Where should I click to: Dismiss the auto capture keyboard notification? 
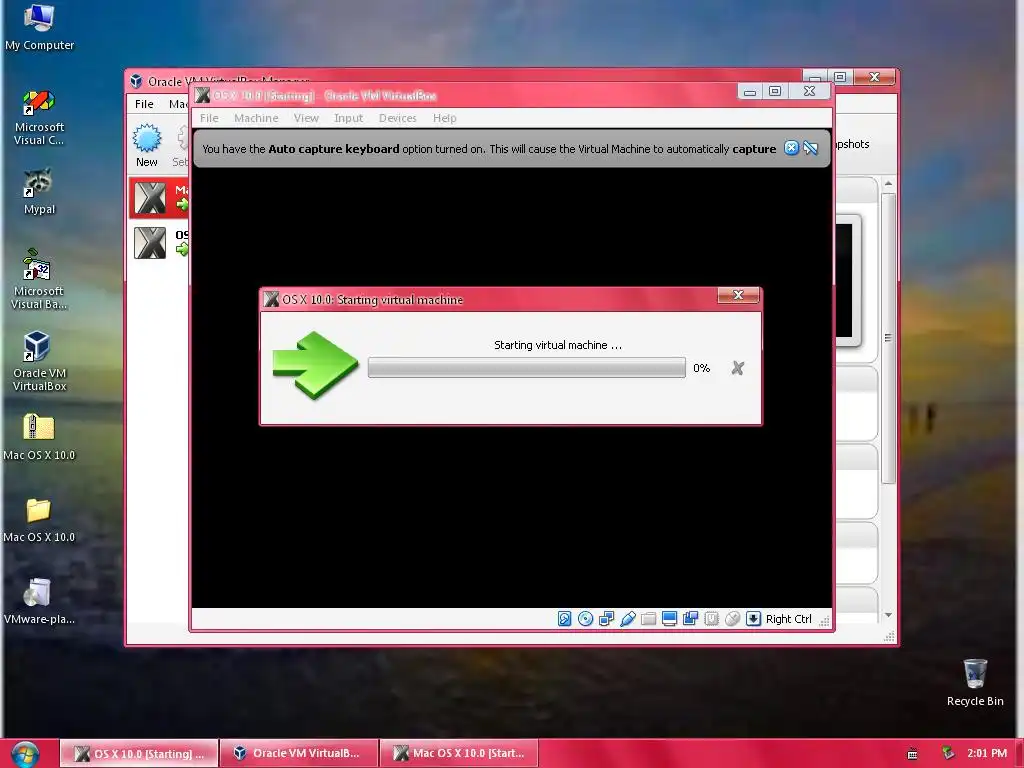[791, 148]
